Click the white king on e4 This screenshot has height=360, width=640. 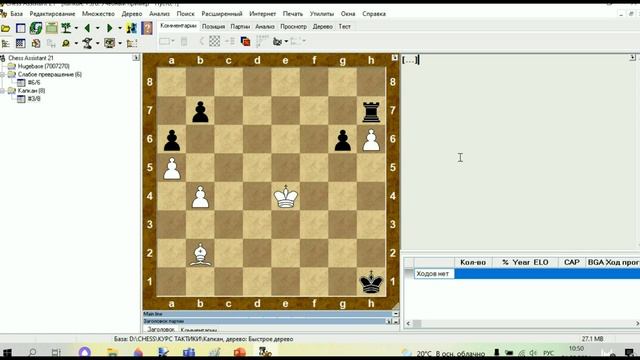tap(285, 197)
